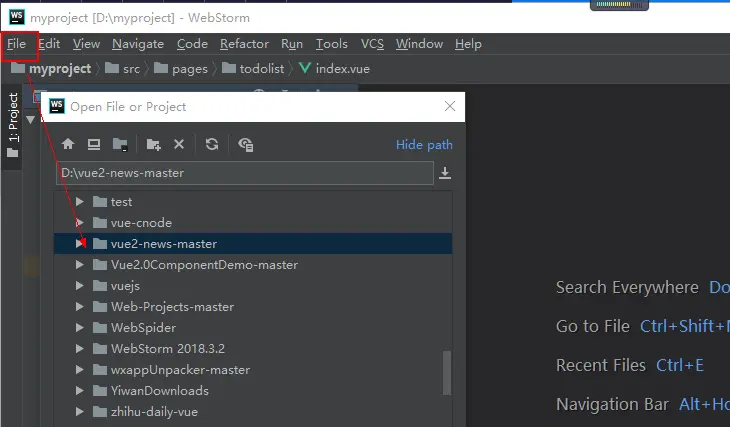Open the Help menu
This screenshot has width=730, height=427.
point(468,44)
